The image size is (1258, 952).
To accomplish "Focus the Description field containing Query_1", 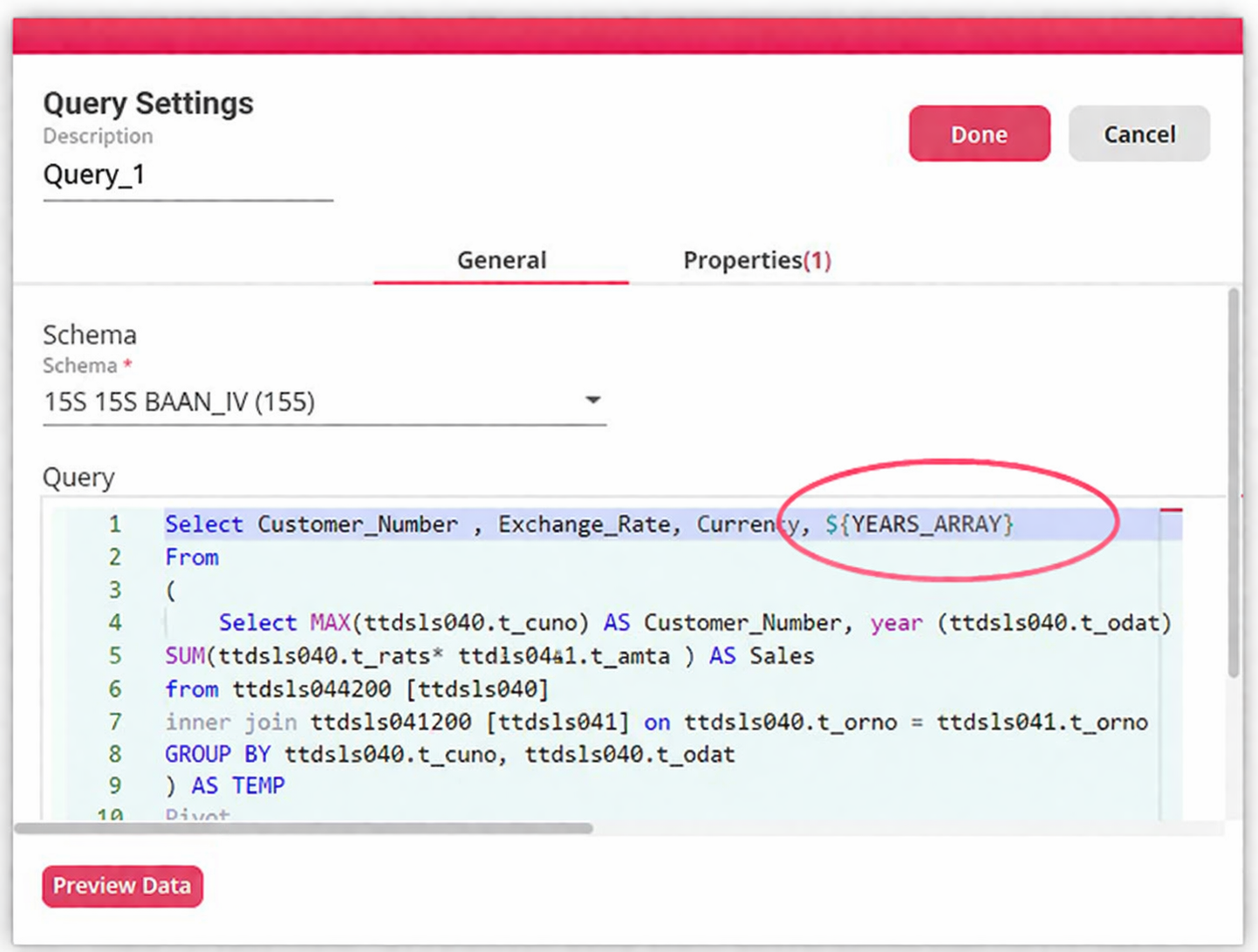I will (x=187, y=175).
